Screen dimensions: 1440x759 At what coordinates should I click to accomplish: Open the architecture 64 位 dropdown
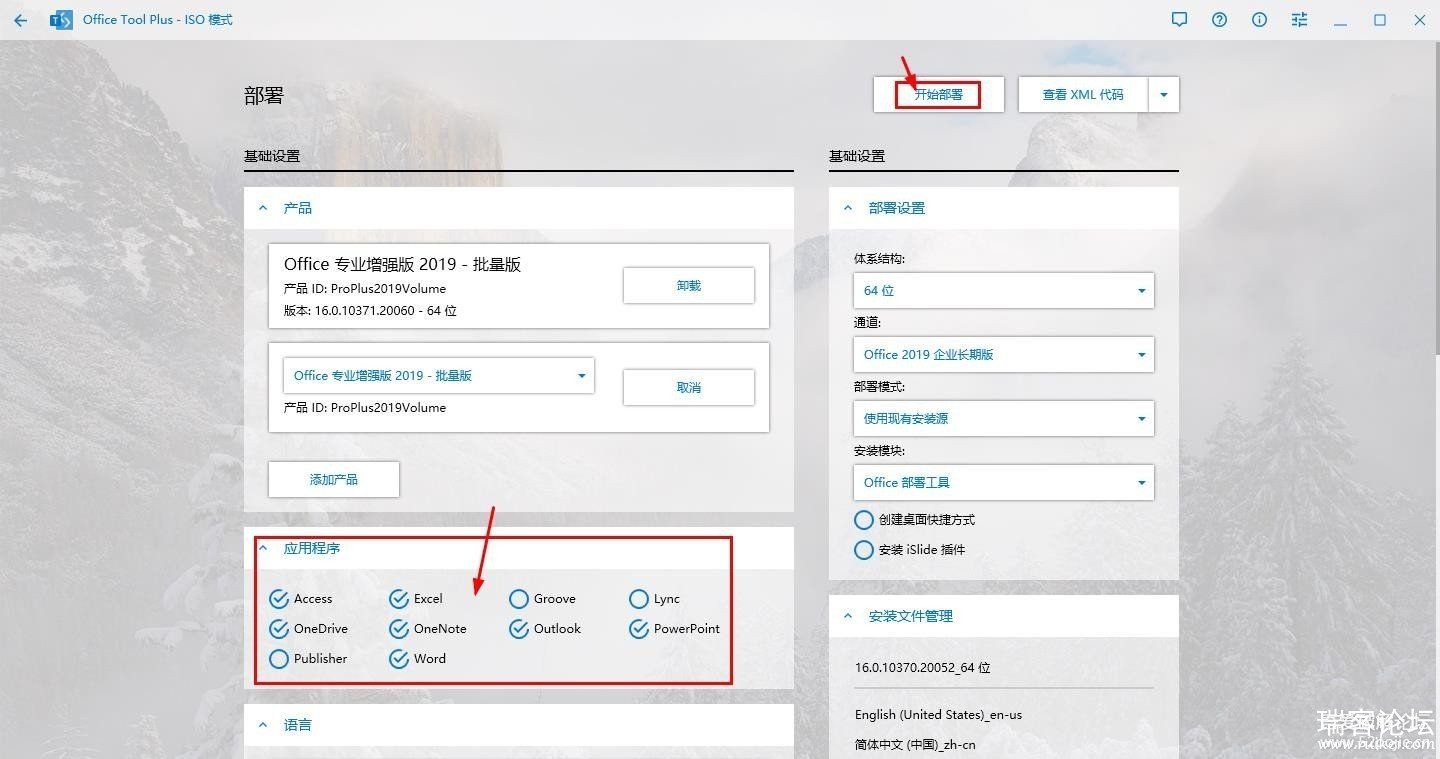coord(1003,291)
